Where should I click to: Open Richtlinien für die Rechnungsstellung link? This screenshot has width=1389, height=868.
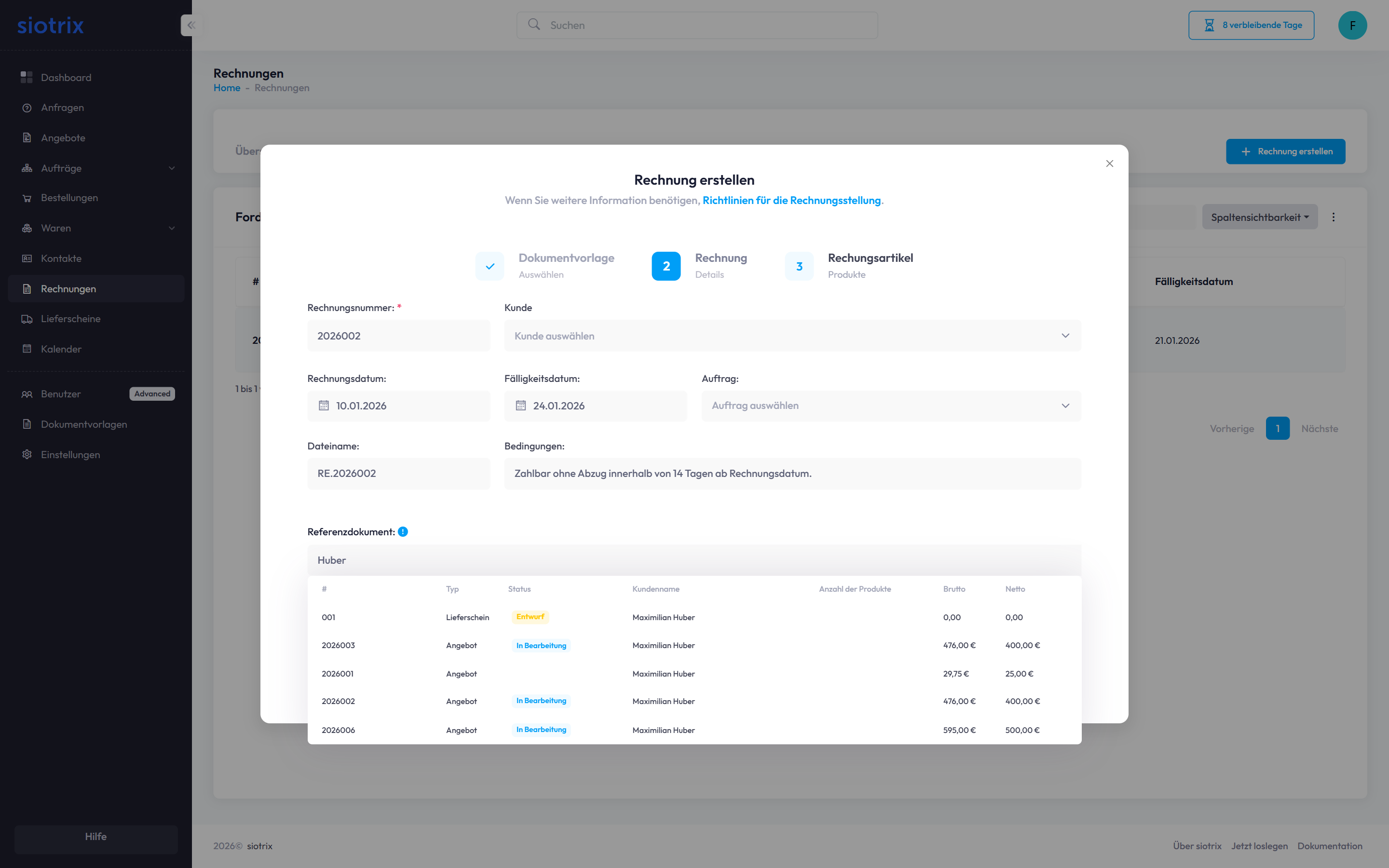click(791, 200)
